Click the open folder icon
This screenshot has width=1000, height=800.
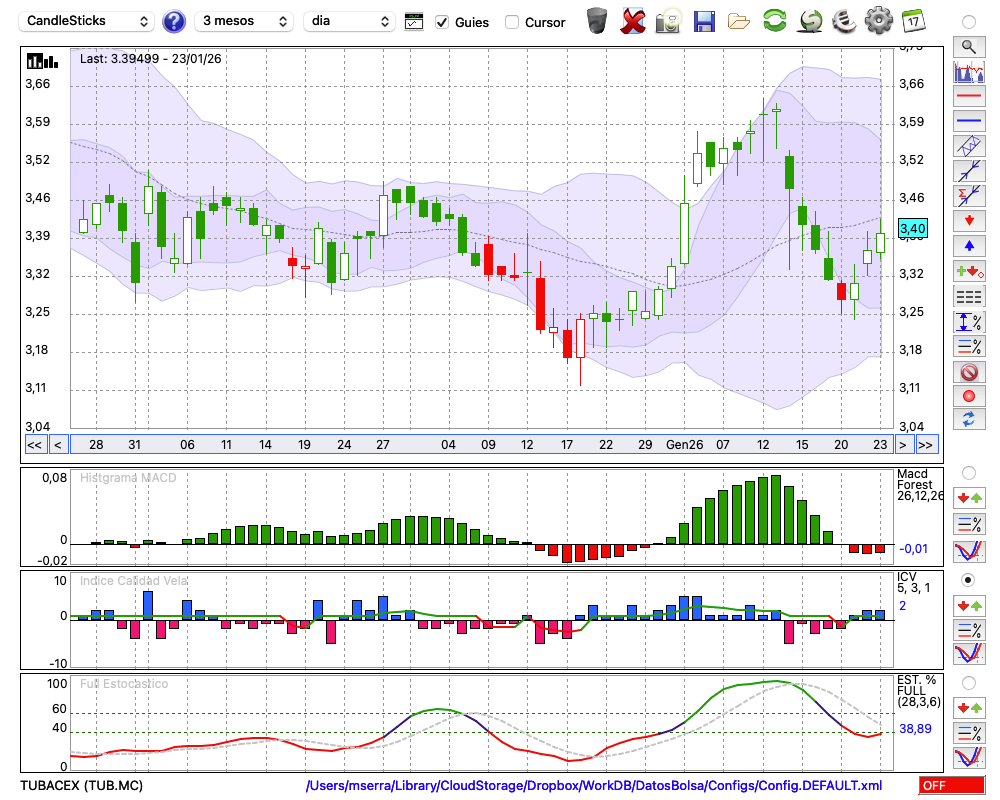click(x=739, y=20)
